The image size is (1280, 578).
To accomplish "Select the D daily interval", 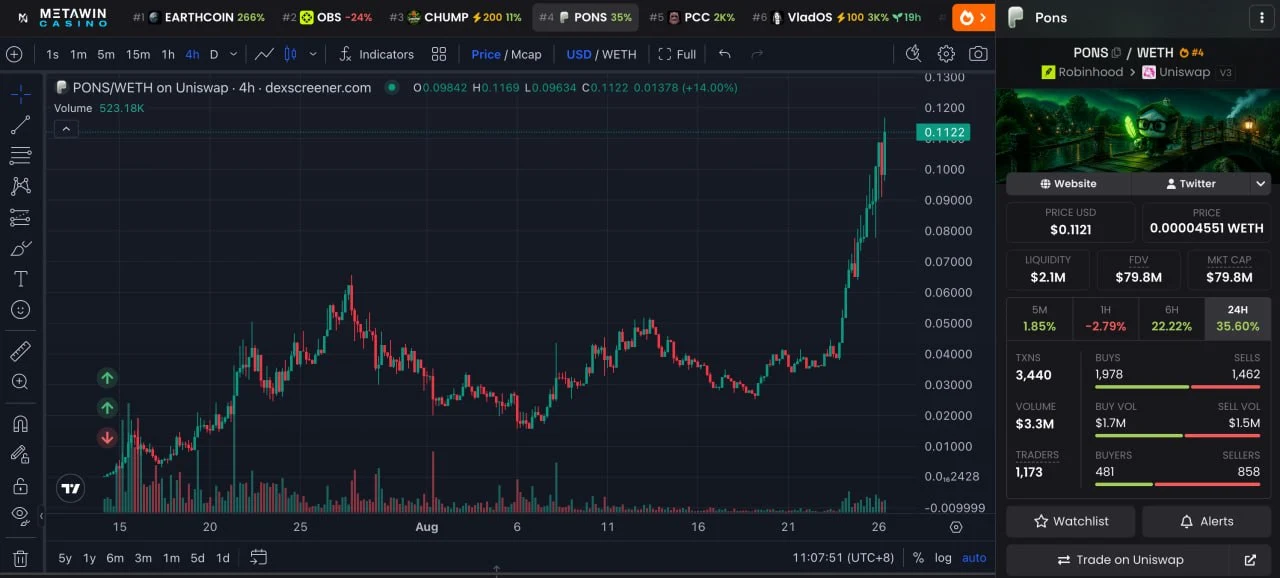I will (x=214, y=54).
